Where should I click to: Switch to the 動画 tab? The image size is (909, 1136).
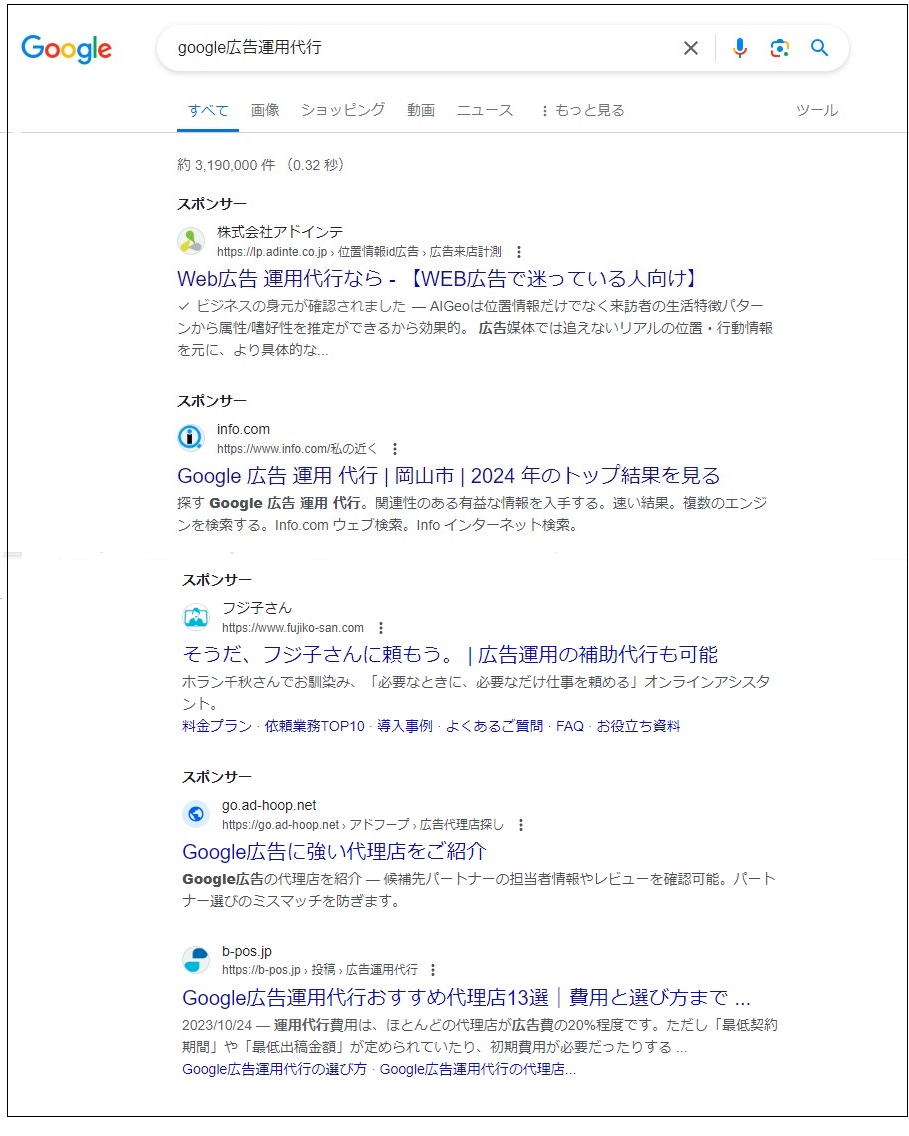pyautogui.click(x=421, y=110)
